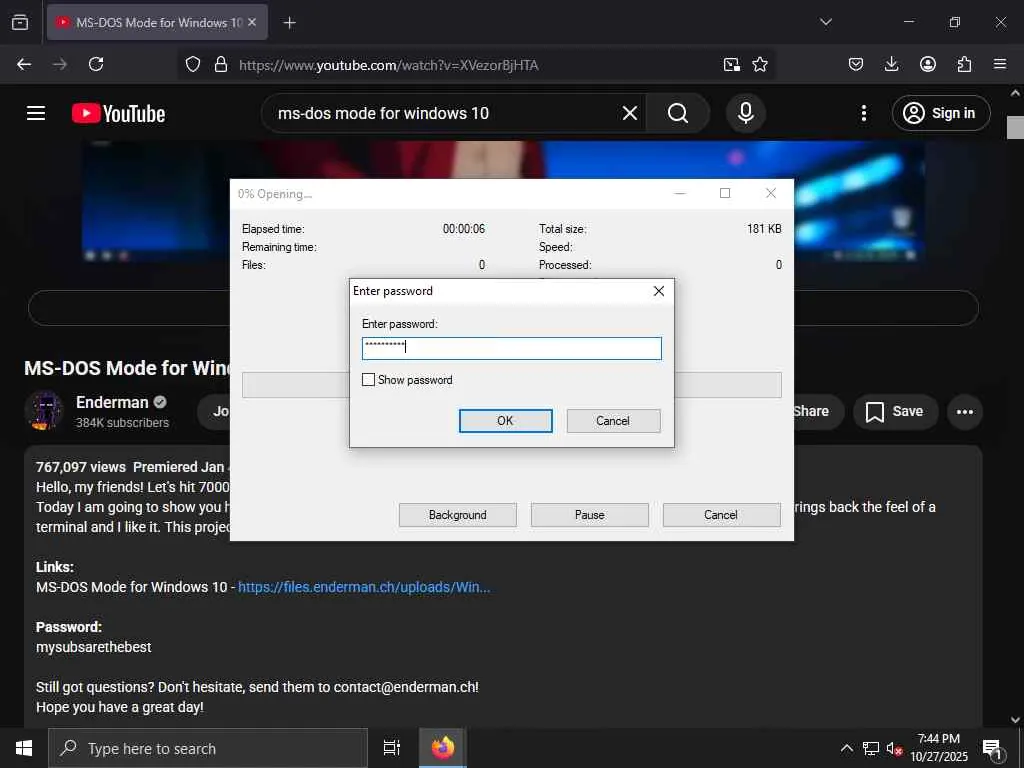Screen dimensions: 1024x768
Task: Open the YouTube guide hamburger menu
Action: click(36, 113)
